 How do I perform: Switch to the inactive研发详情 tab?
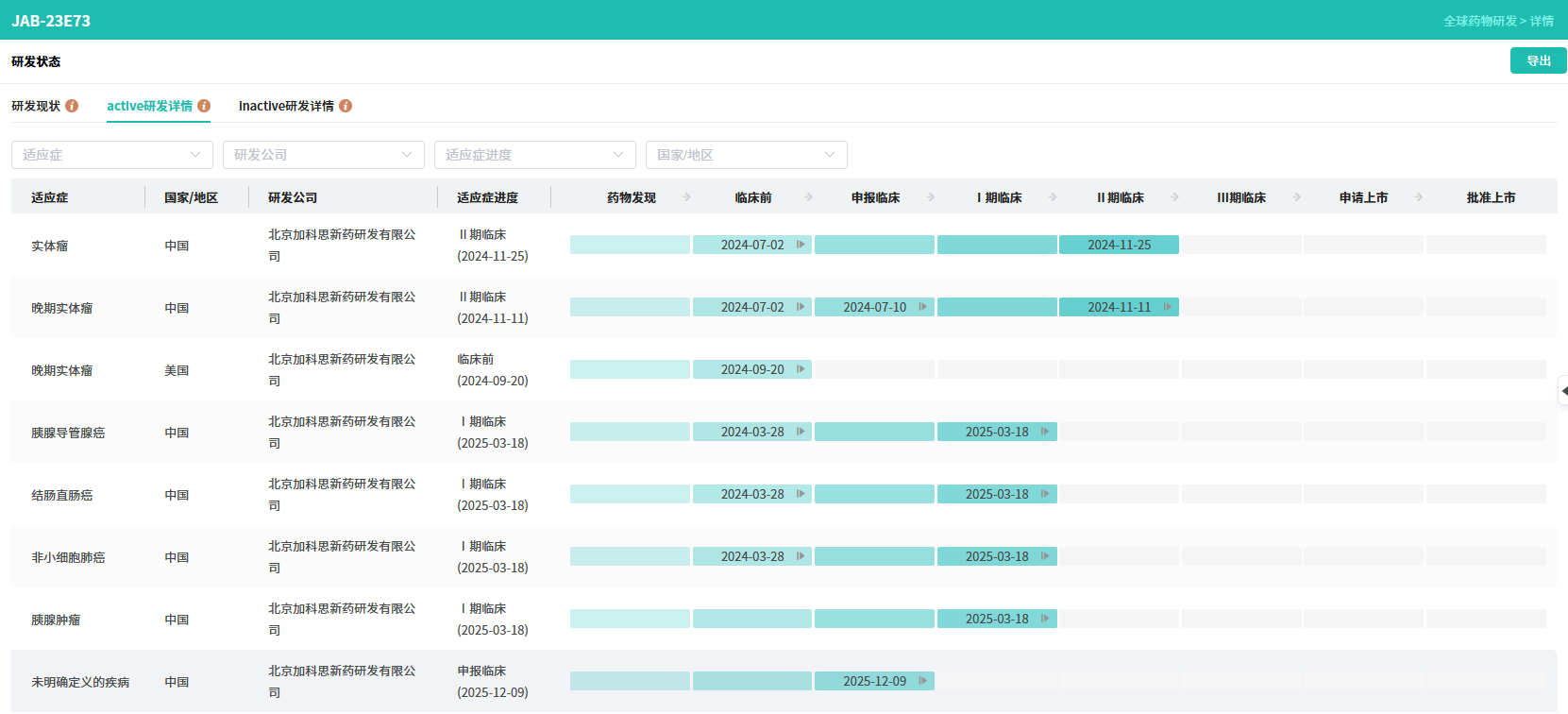coord(286,106)
